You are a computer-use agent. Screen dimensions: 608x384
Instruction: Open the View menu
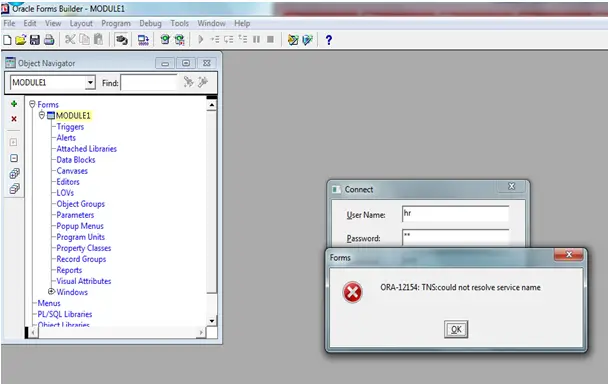coord(53,23)
